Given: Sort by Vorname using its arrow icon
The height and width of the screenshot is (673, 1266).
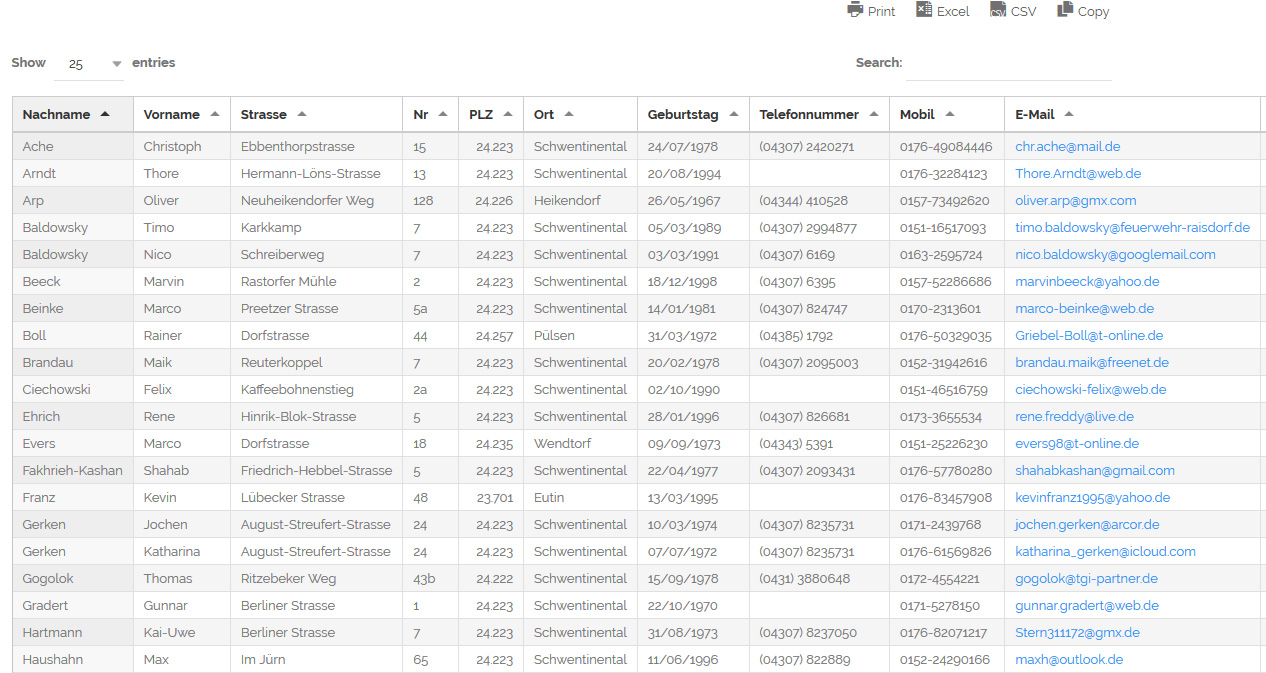Looking at the screenshot, I should (x=215, y=114).
